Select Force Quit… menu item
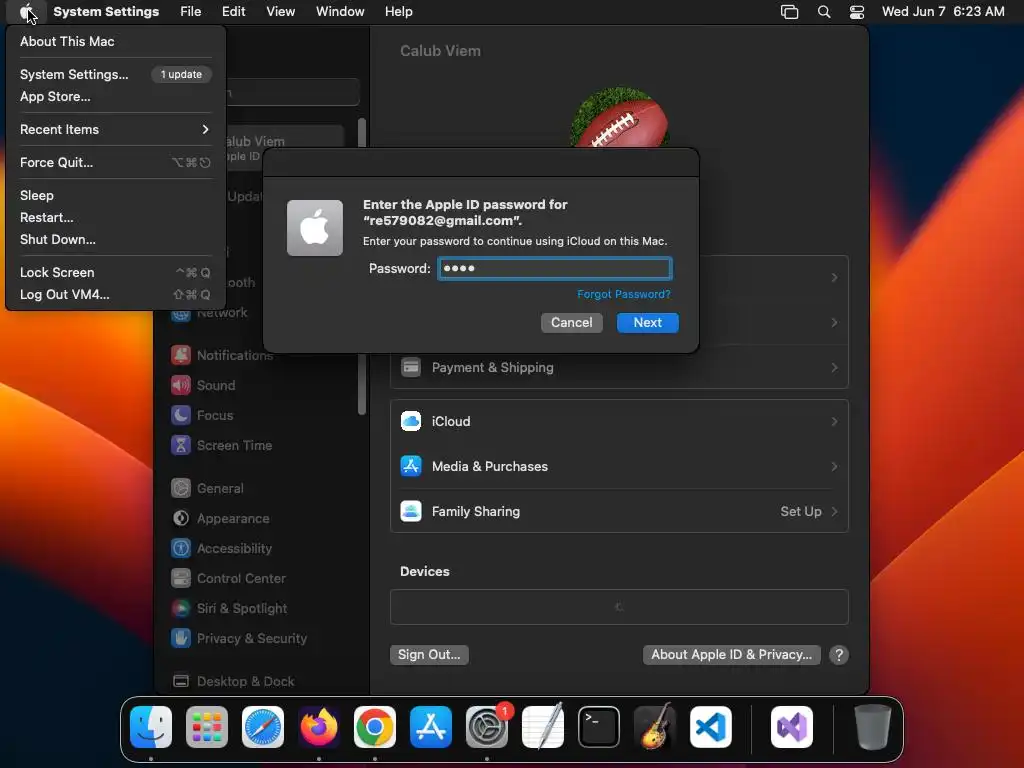The height and width of the screenshot is (768, 1024). point(115,162)
